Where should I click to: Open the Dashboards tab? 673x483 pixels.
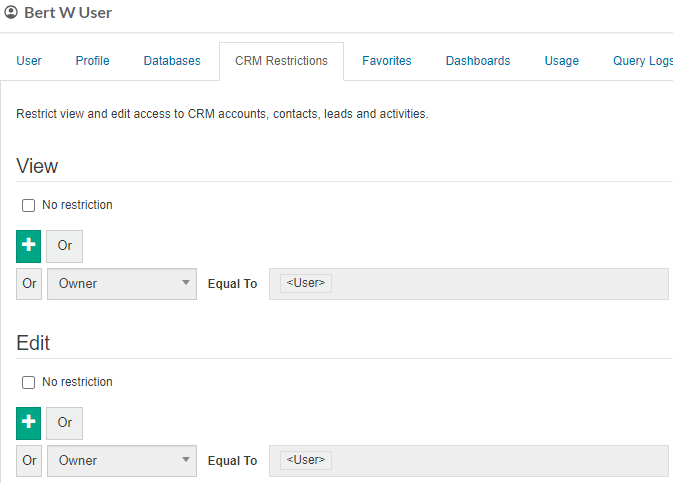[x=478, y=61]
